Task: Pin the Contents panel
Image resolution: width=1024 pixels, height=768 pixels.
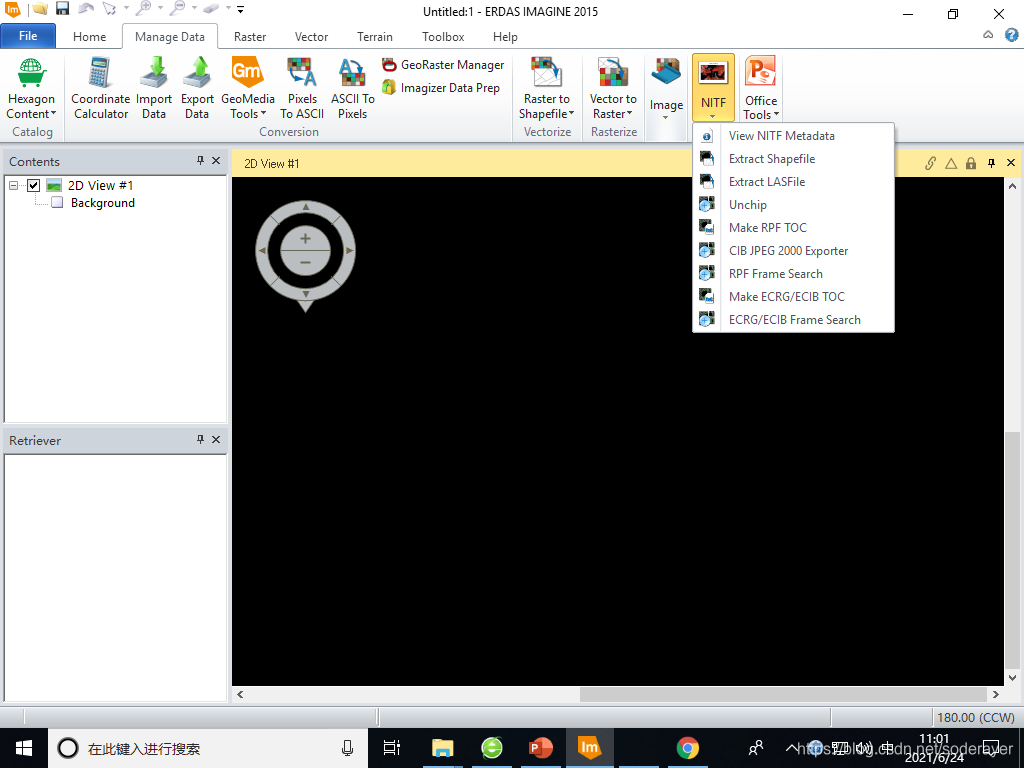Action: pos(200,161)
